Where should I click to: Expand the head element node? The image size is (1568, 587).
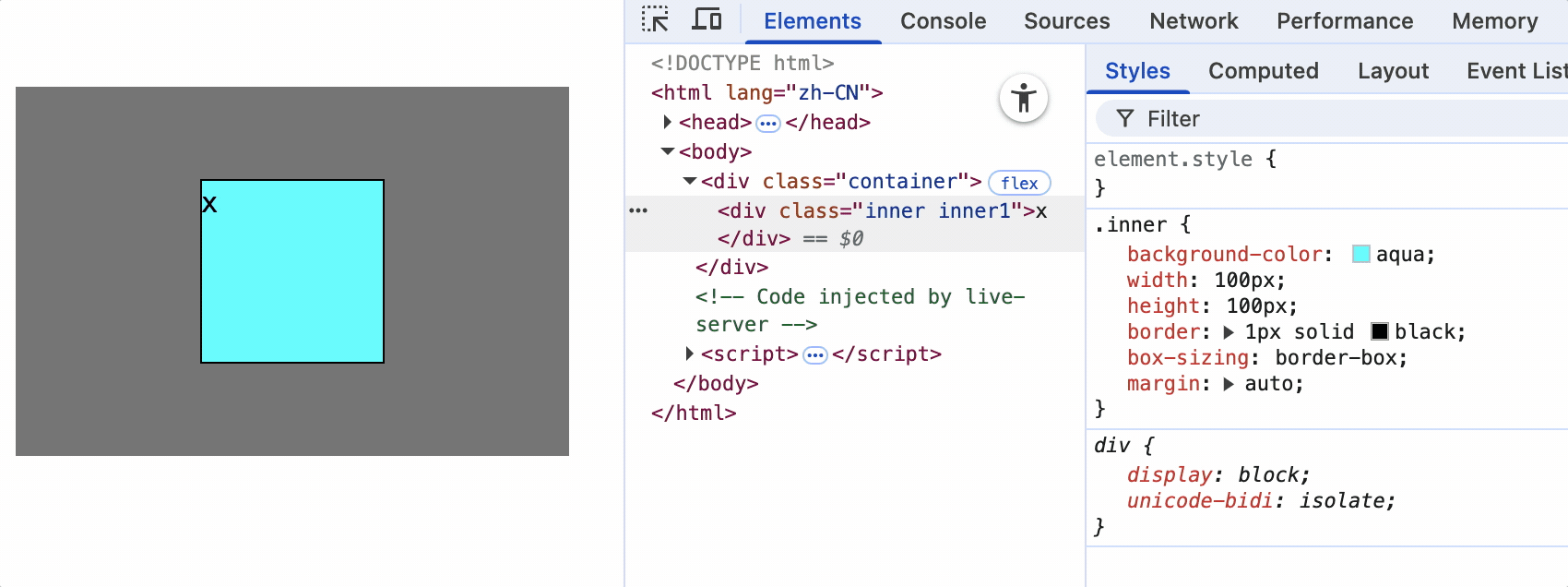pos(667,122)
